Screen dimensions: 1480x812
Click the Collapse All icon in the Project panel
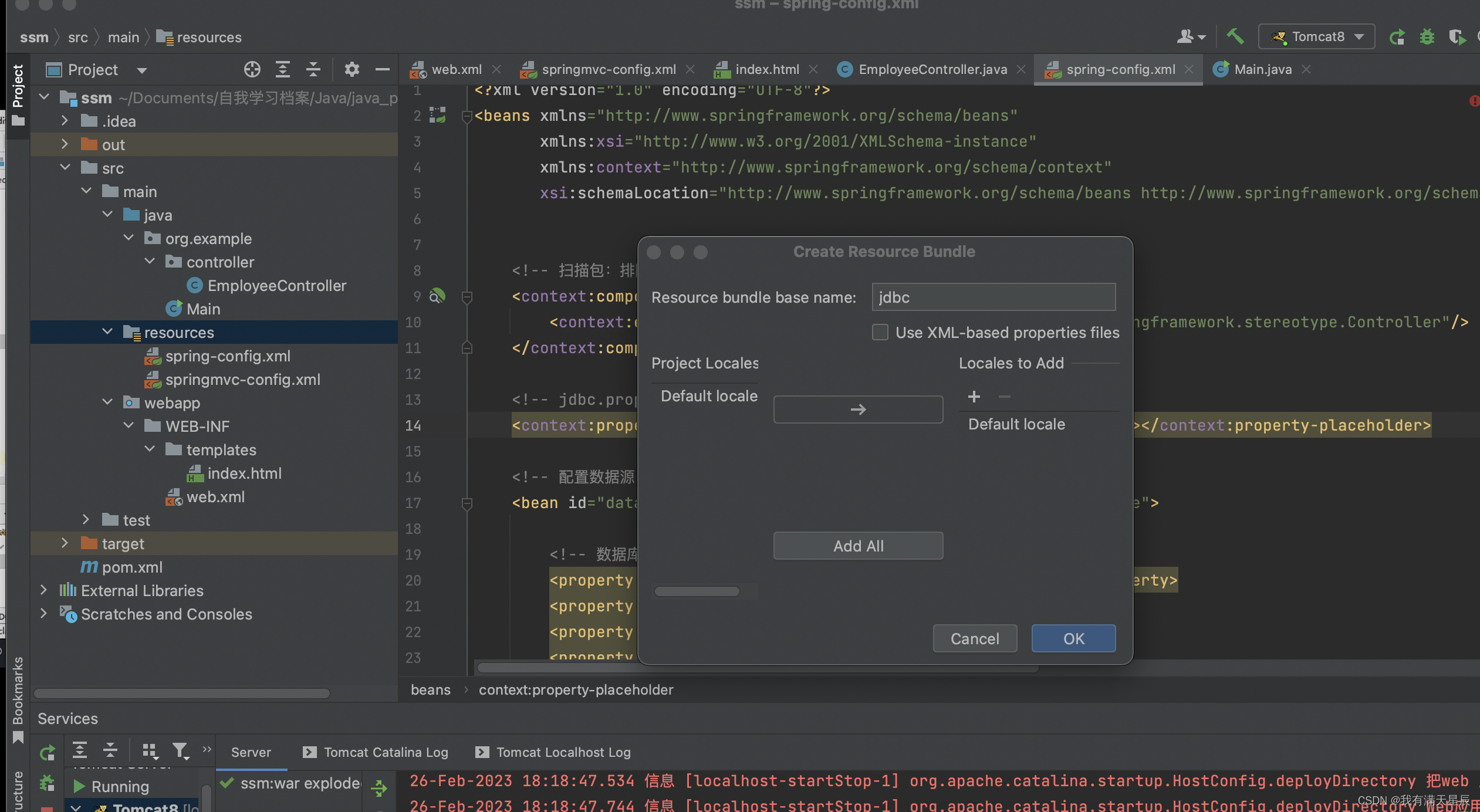[x=313, y=69]
